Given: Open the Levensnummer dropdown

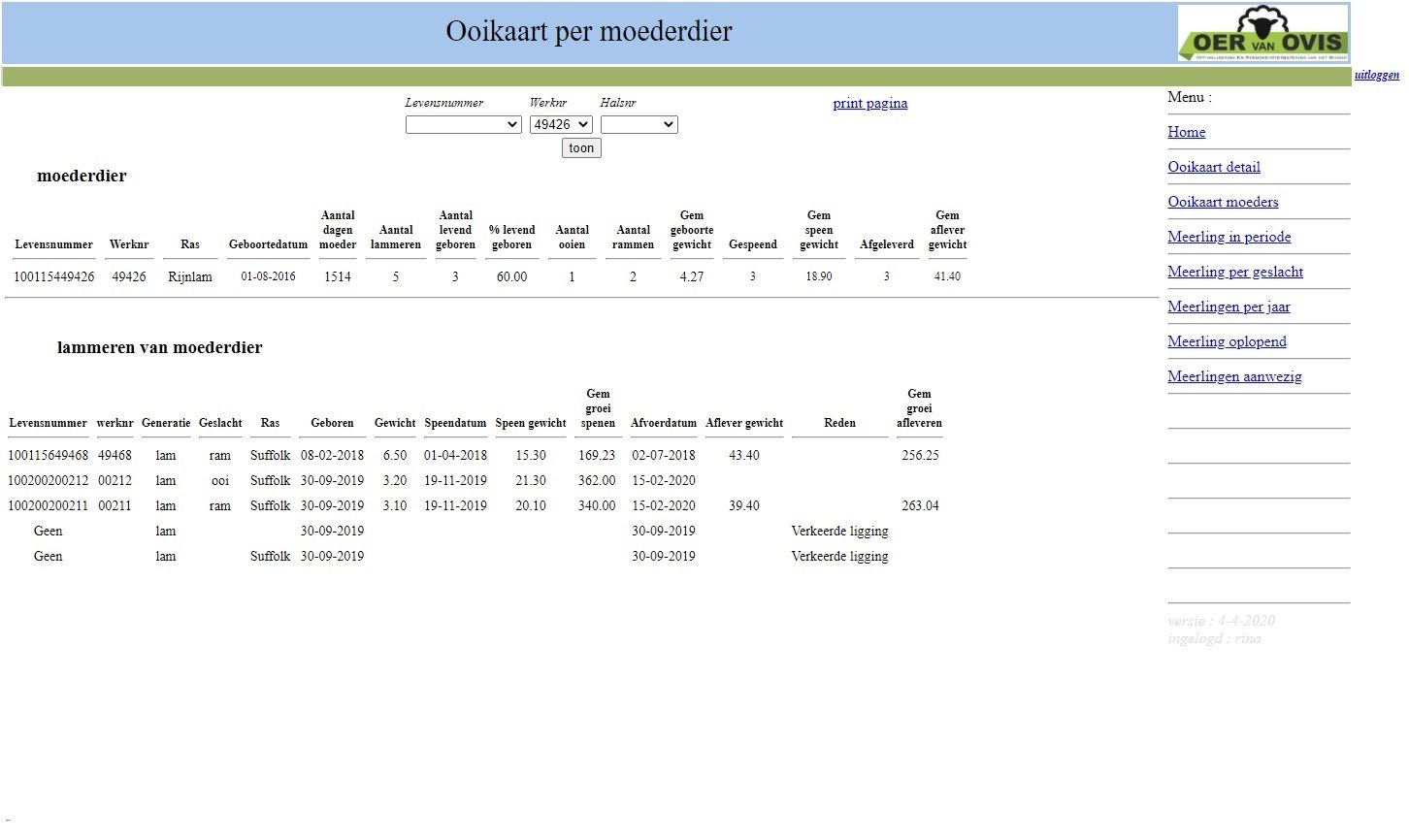Looking at the screenshot, I should 463,124.
